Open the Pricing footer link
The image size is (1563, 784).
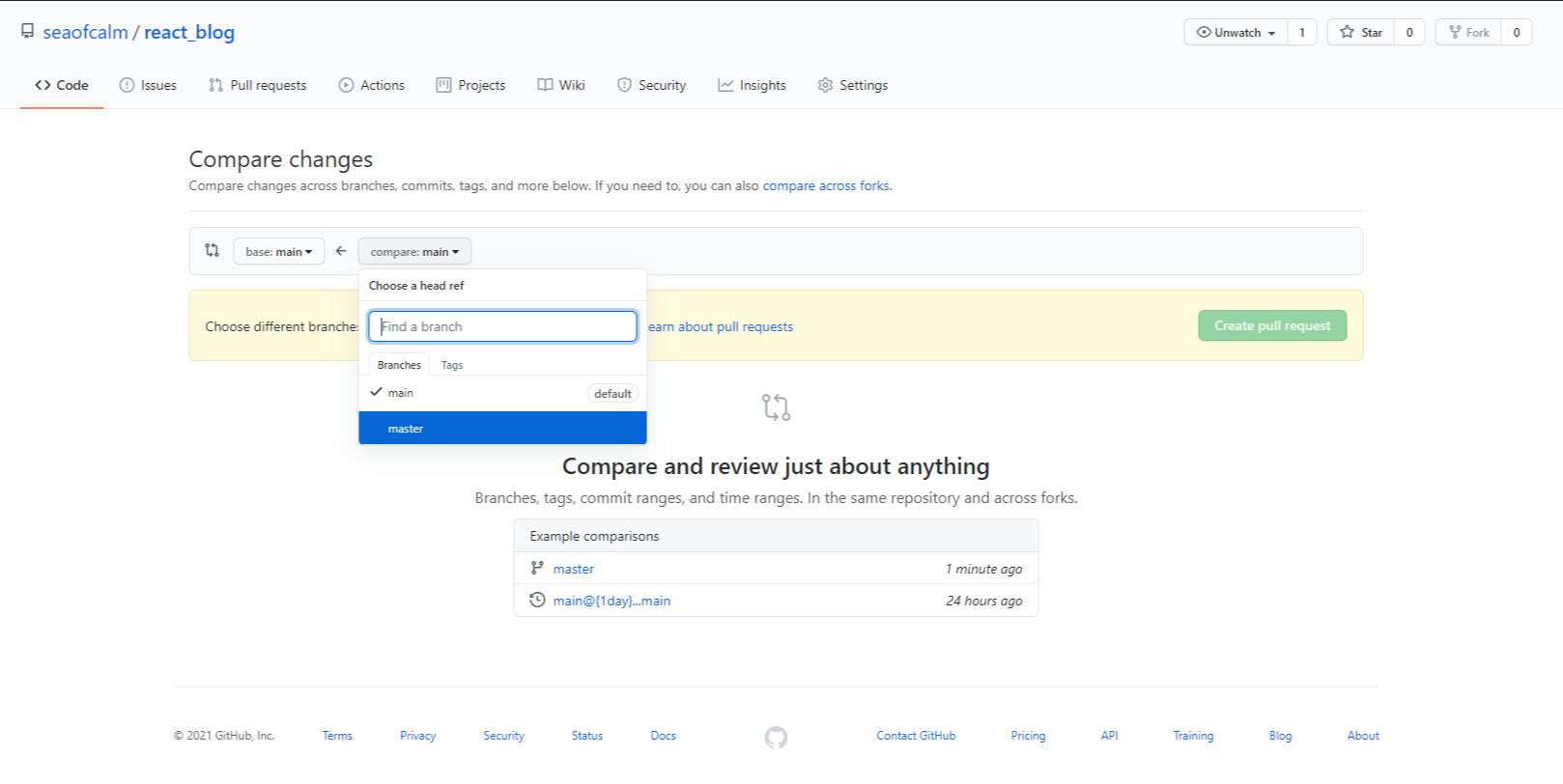pyautogui.click(x=1028, y=736)
